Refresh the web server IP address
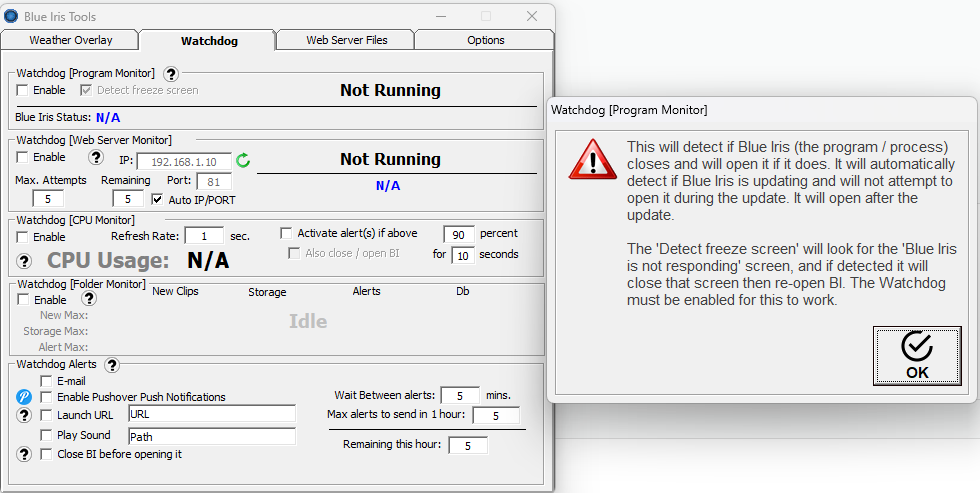 [x=242, y=160]
